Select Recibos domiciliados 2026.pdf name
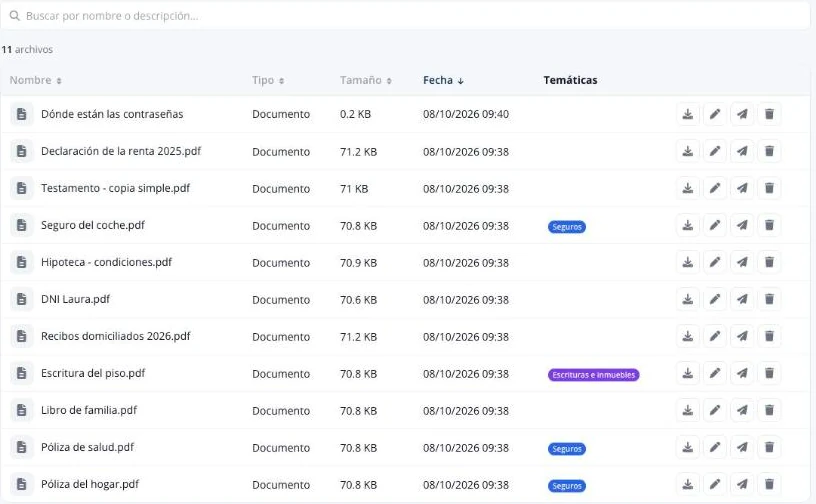 click(x=116, y=336)
